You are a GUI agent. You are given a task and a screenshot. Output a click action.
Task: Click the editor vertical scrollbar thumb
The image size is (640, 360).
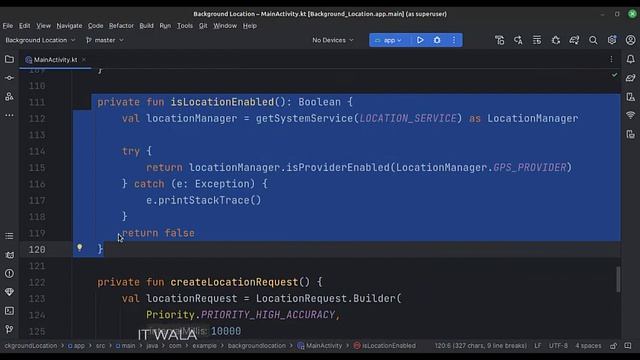click(618, 279)
